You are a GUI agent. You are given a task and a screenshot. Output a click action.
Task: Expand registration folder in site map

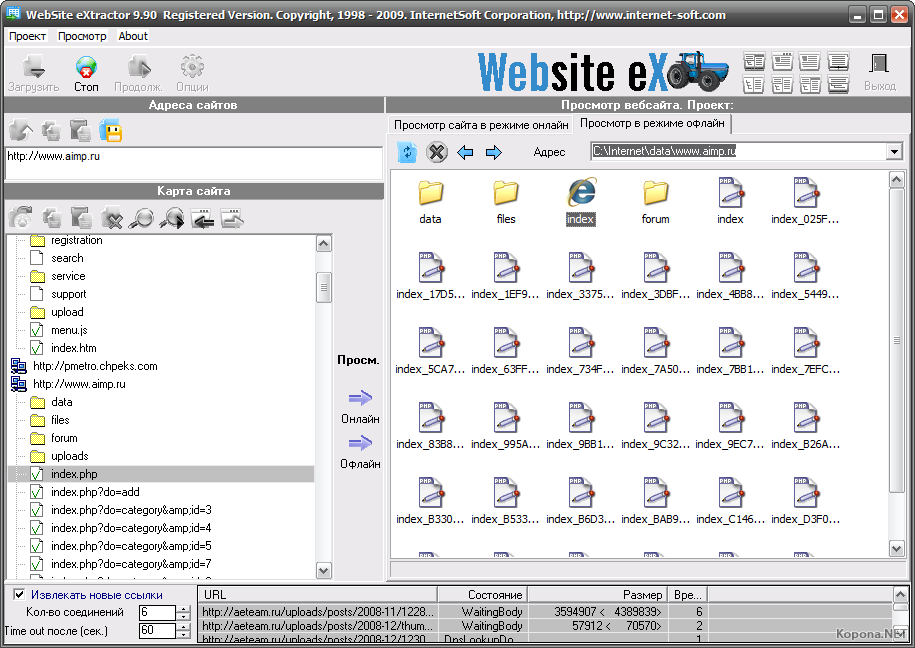(38, 240)
